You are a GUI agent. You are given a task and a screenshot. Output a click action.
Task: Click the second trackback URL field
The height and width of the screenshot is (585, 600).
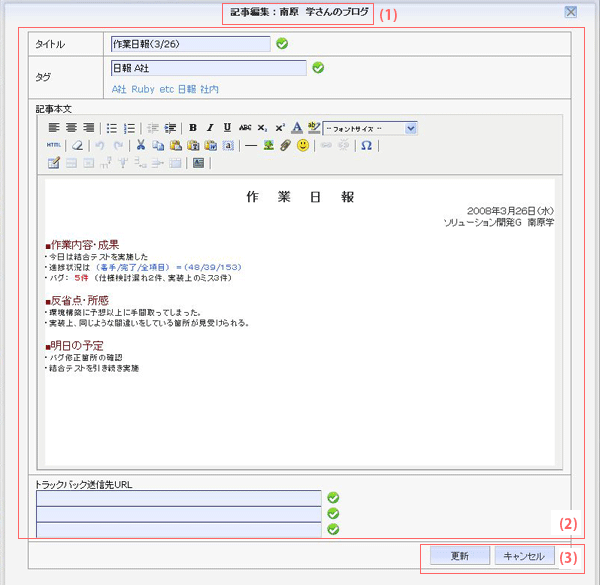click(x=179, y=514)
